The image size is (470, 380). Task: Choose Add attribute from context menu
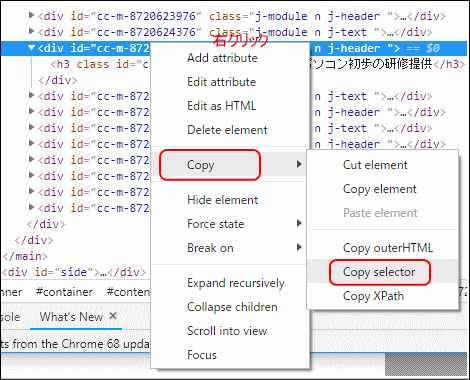[222, 58]
